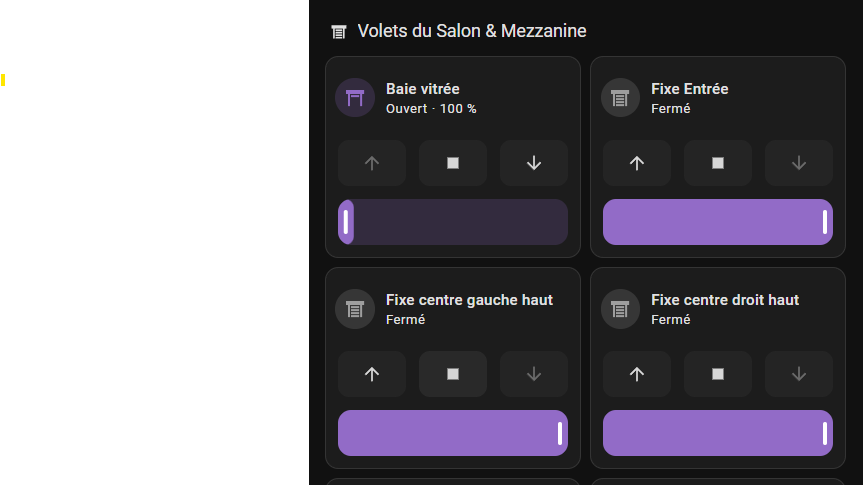Stop the Fixe centre droit haut shutter
This screenshot has height=485, width=863.
click(x=718, y=374)
